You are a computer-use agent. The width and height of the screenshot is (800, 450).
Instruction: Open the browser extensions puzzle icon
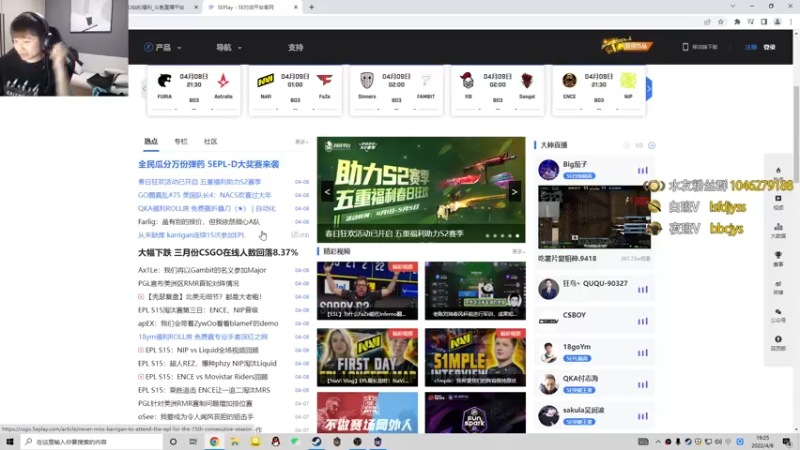coord(737,22)
